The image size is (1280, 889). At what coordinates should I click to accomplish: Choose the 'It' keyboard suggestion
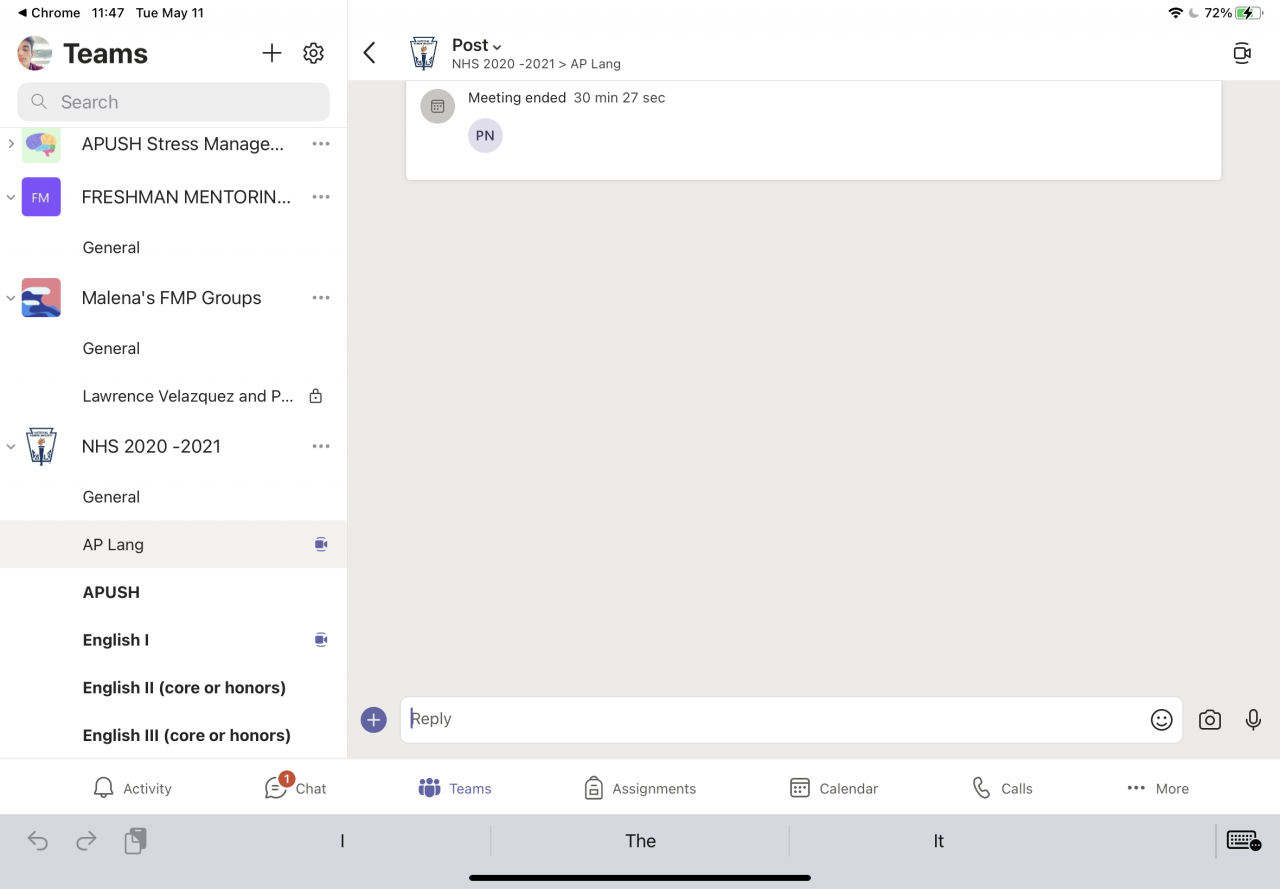coord(938,841)
